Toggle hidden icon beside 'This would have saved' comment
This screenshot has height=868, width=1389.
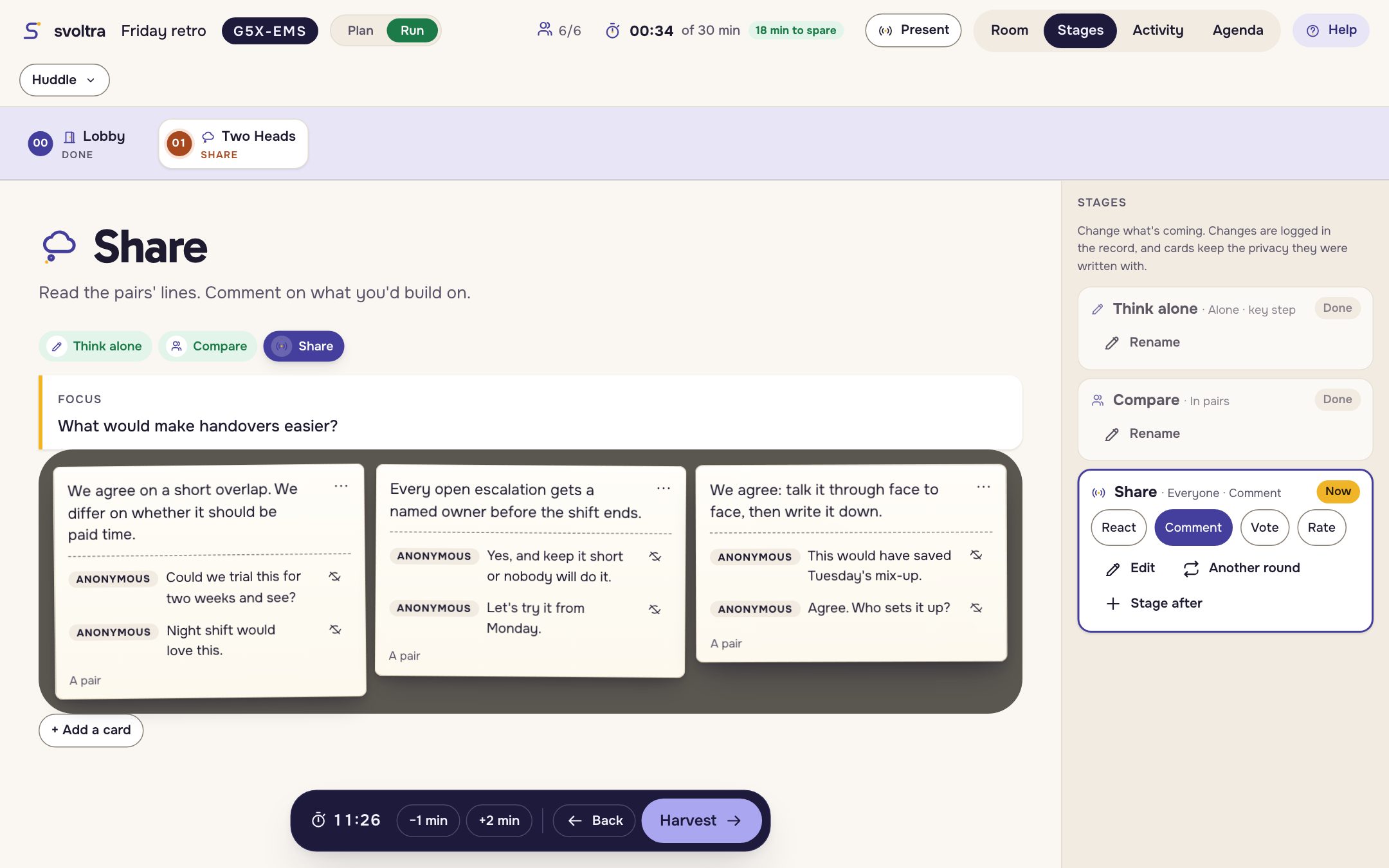pyautogui.click(x=976, y=555)
